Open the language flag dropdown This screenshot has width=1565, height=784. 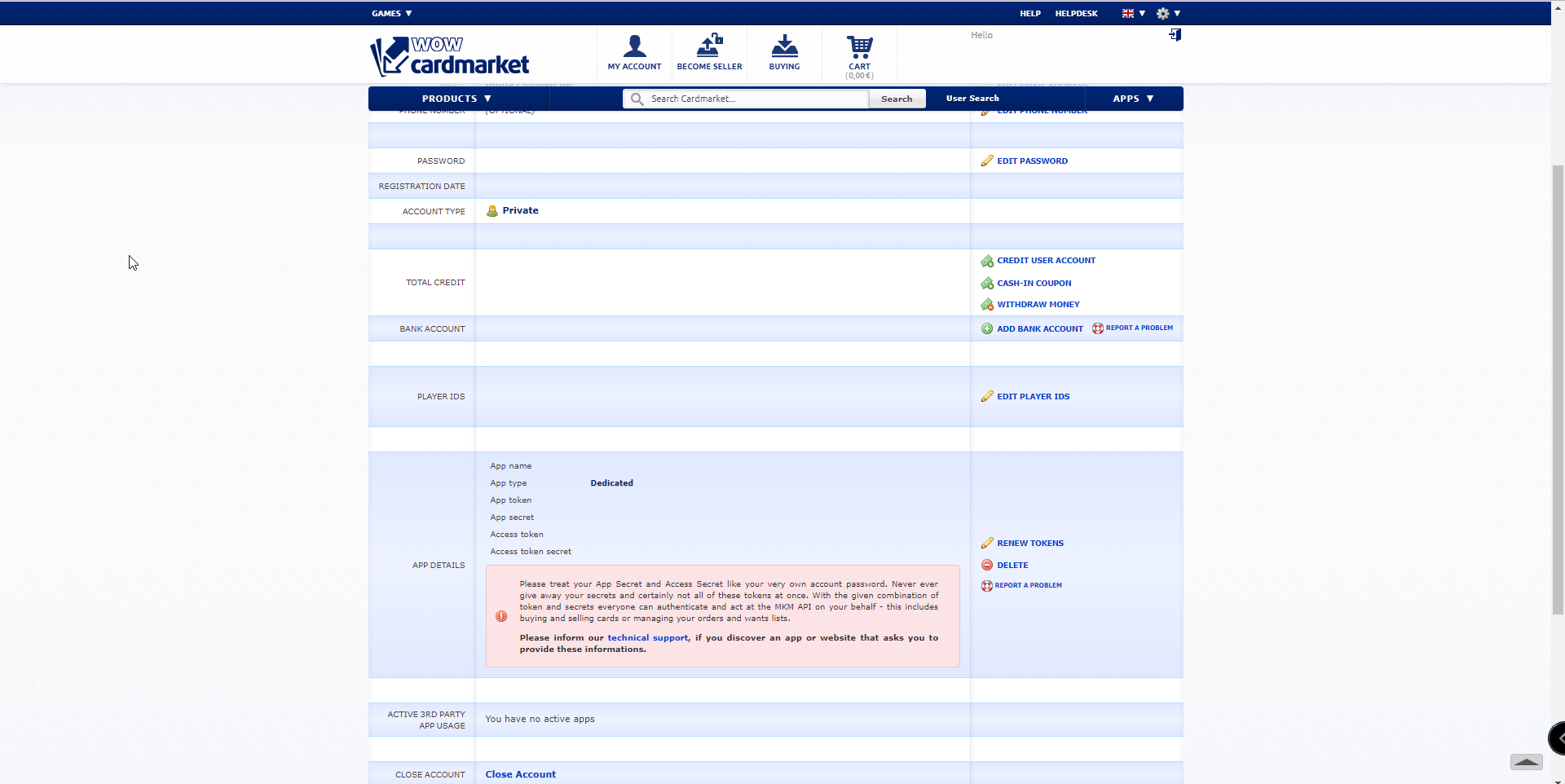pos(1134,14)
